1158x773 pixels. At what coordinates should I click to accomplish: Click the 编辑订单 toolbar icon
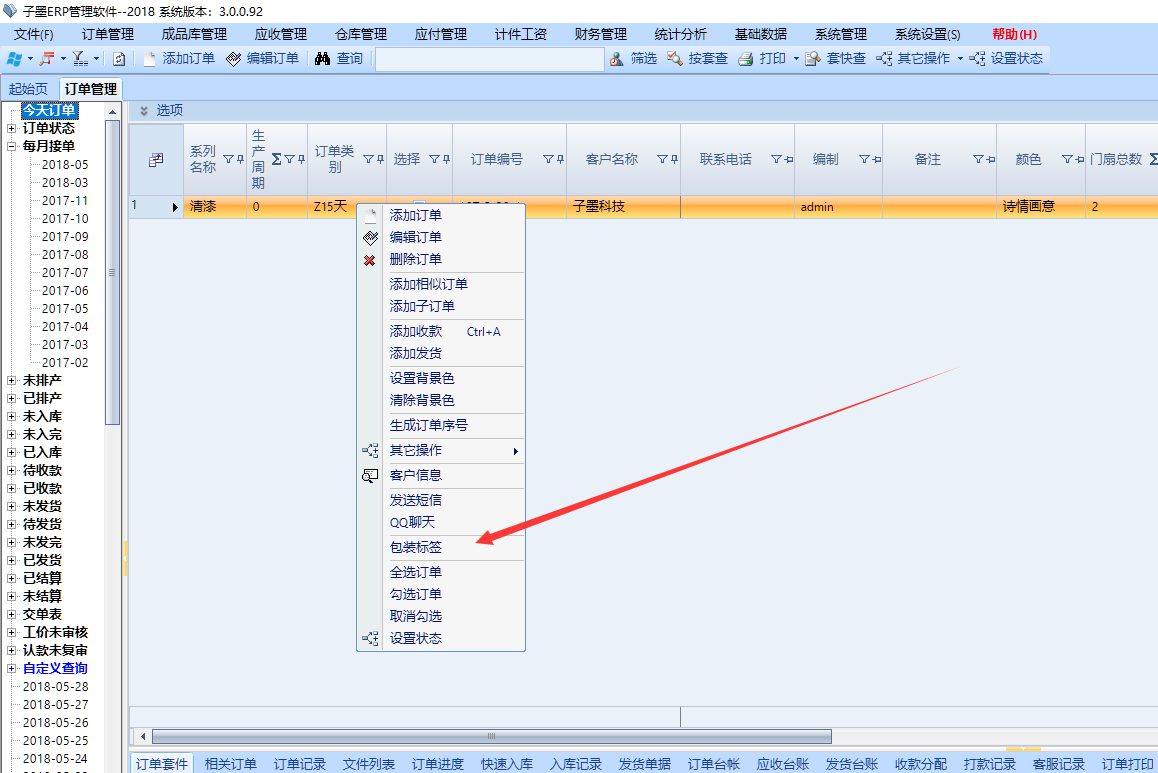tap(234, 59)
